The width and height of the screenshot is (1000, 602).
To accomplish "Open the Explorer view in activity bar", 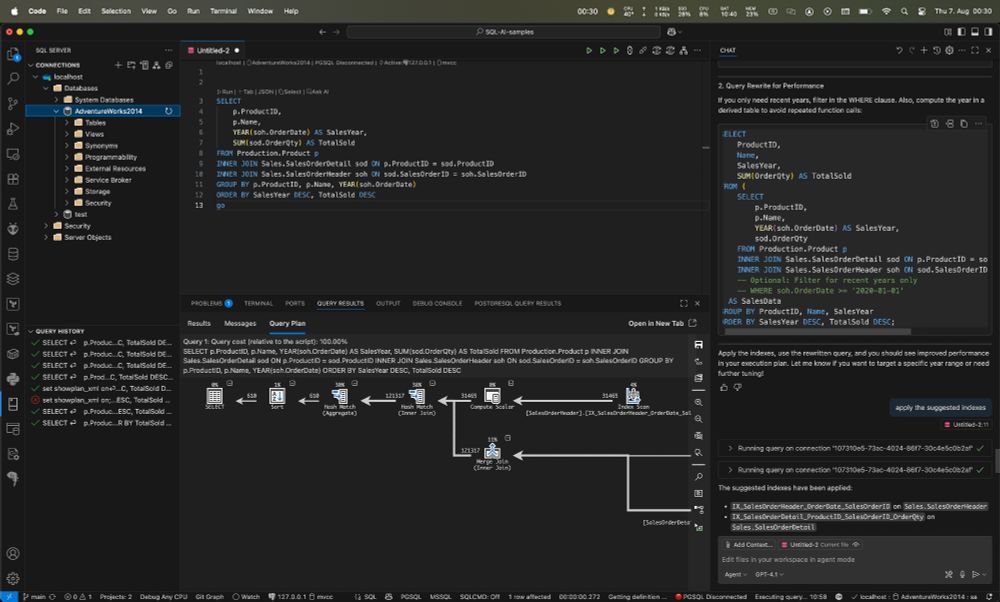I will (x=13, y=55).
